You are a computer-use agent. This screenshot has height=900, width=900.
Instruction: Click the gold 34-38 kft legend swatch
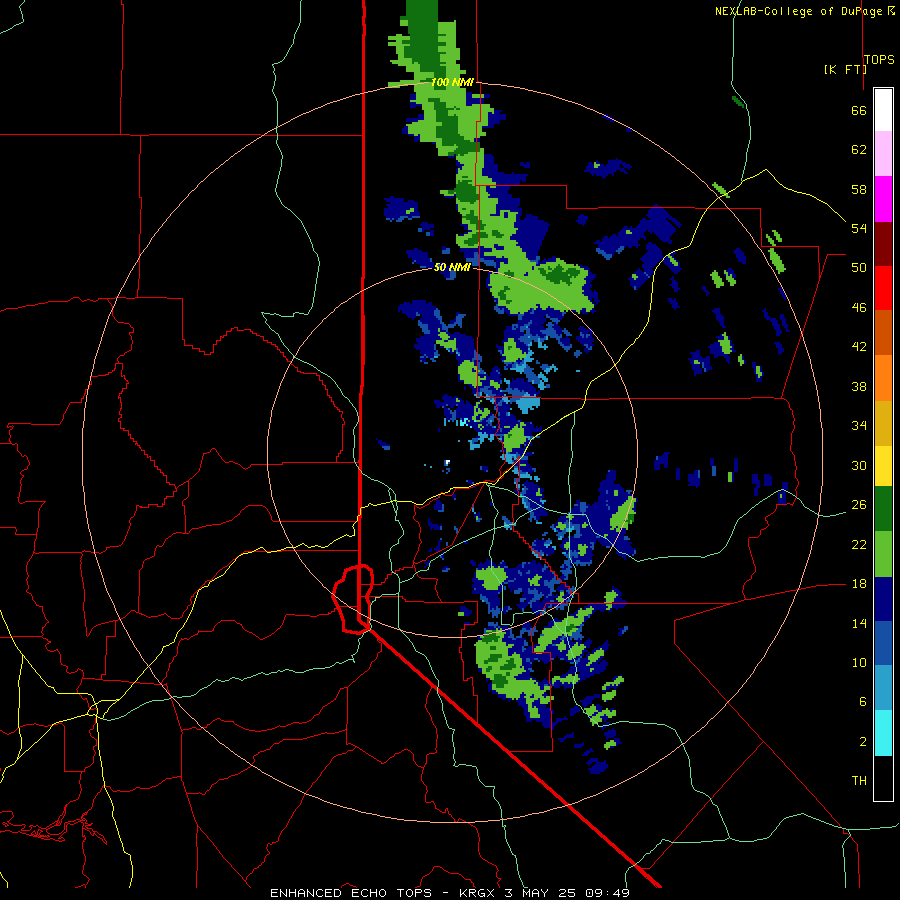pyautogui.click(x=883, y=423)
